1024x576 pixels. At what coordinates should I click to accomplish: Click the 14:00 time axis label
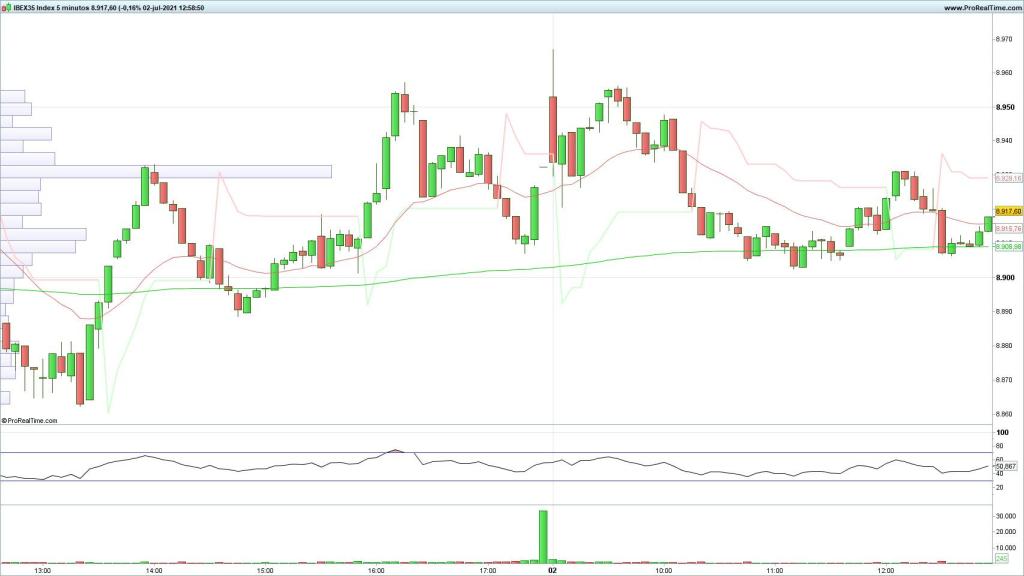[153, 571]
